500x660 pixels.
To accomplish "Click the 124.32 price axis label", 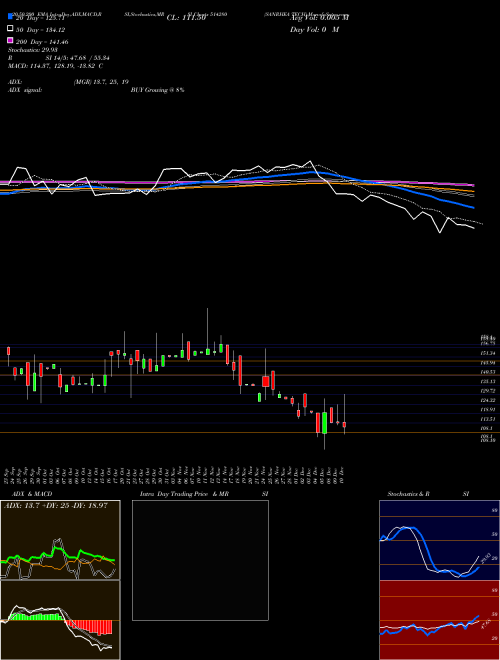I will coord(488,400).
